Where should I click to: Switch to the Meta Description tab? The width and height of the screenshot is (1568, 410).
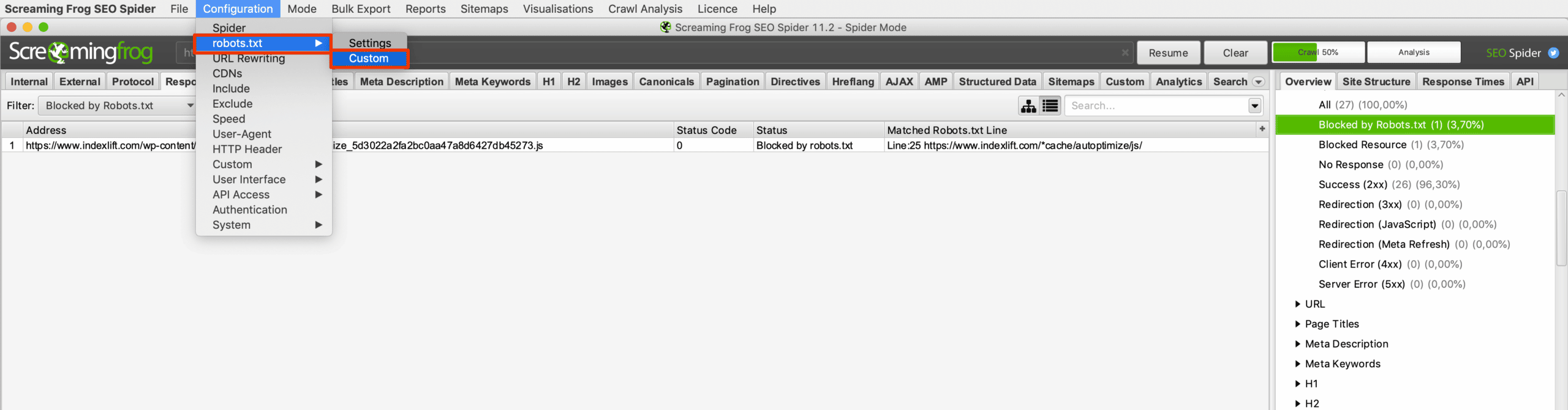[x=402, y=81]
